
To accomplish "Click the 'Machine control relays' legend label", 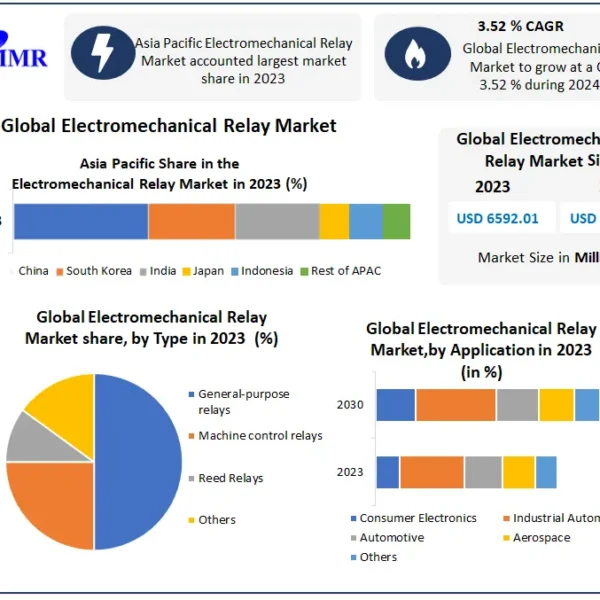I will [x=261, y=436].
